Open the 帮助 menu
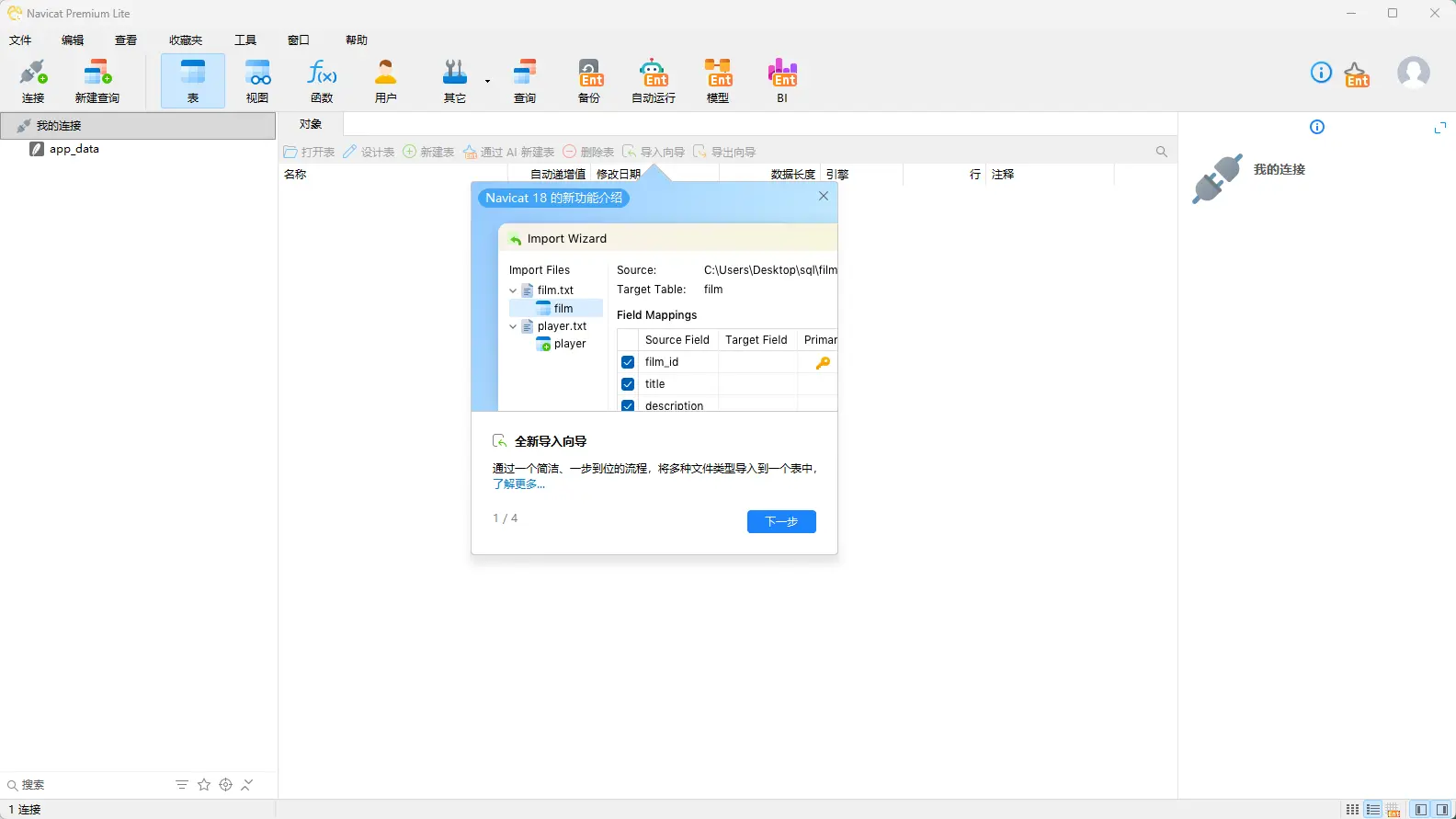 coord(357,40)
